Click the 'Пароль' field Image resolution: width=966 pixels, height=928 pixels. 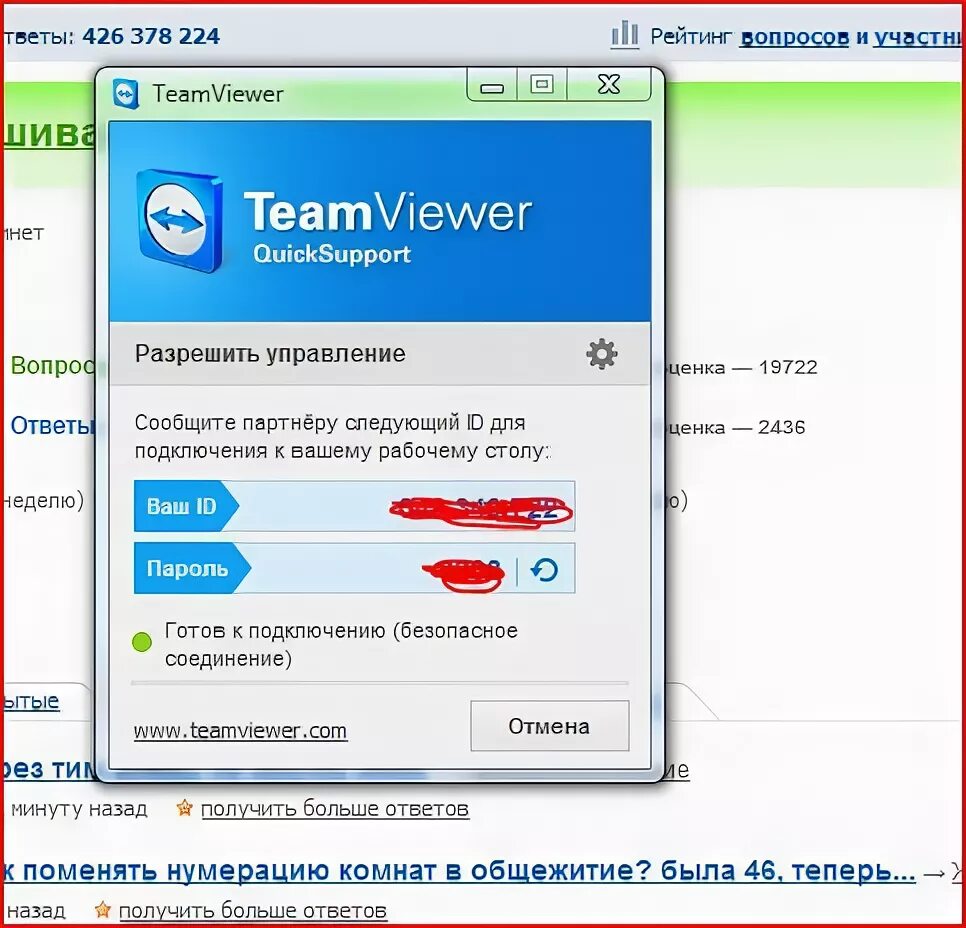[x=354, y=568]
